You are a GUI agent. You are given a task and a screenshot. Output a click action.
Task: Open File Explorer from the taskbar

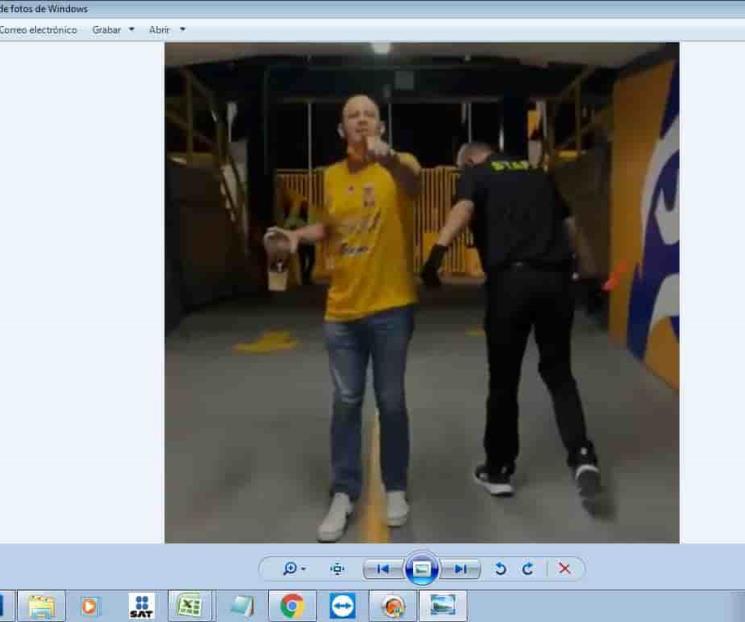coord(42,606)
